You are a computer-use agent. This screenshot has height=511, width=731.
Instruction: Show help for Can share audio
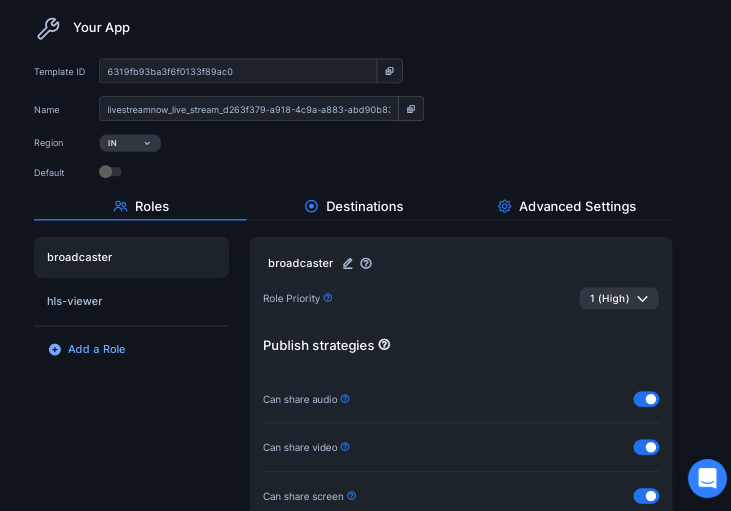coord(345,399)
